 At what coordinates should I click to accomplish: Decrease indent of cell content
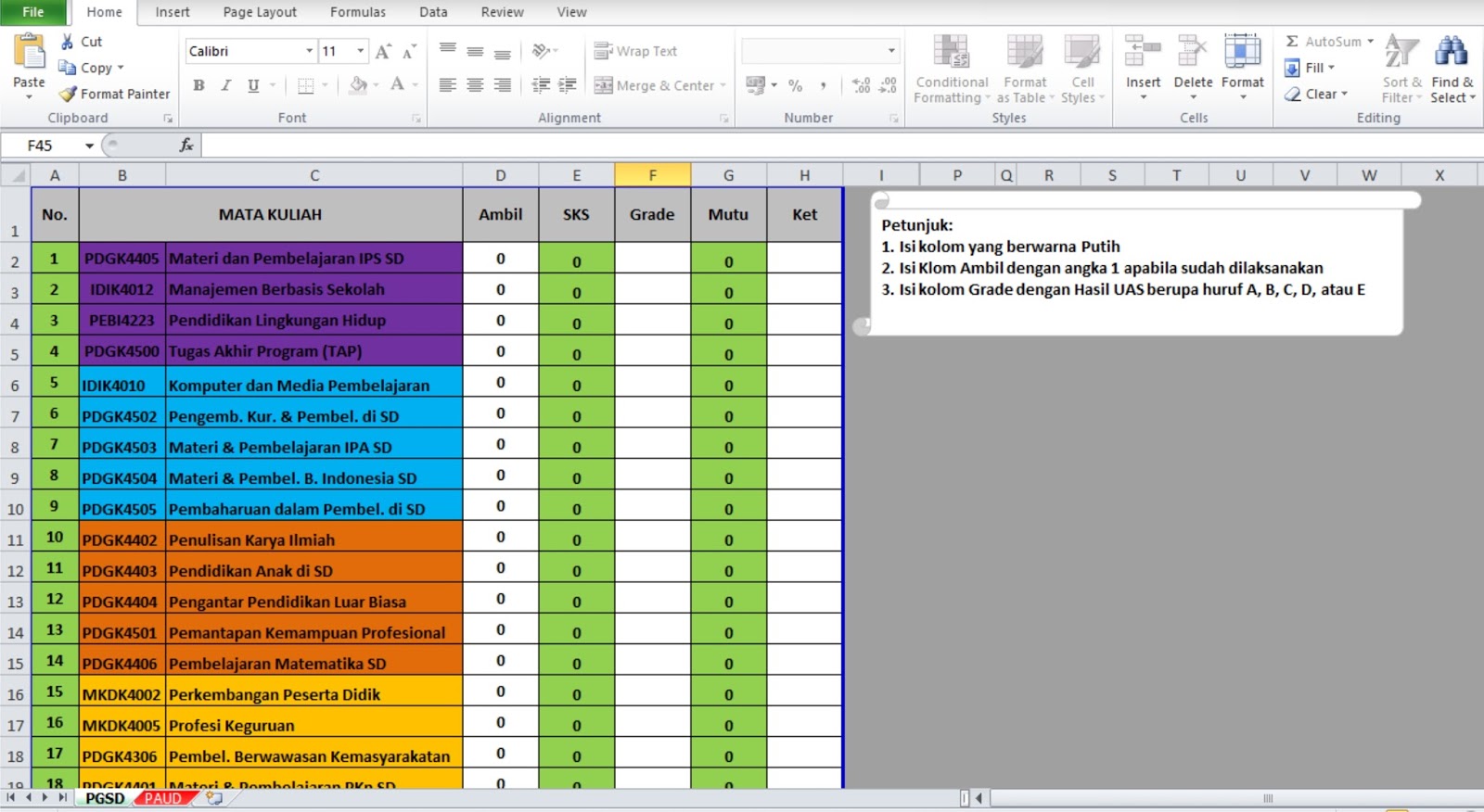point(541,85)
